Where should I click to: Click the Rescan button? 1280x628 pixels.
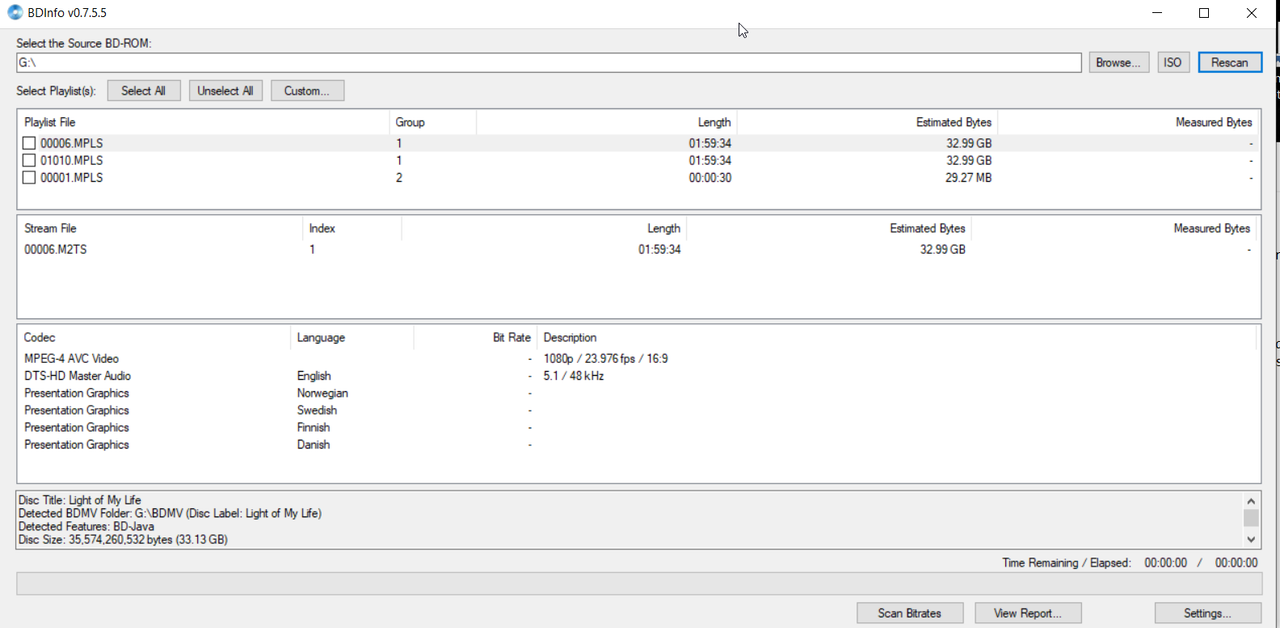tap(1230, 62)
